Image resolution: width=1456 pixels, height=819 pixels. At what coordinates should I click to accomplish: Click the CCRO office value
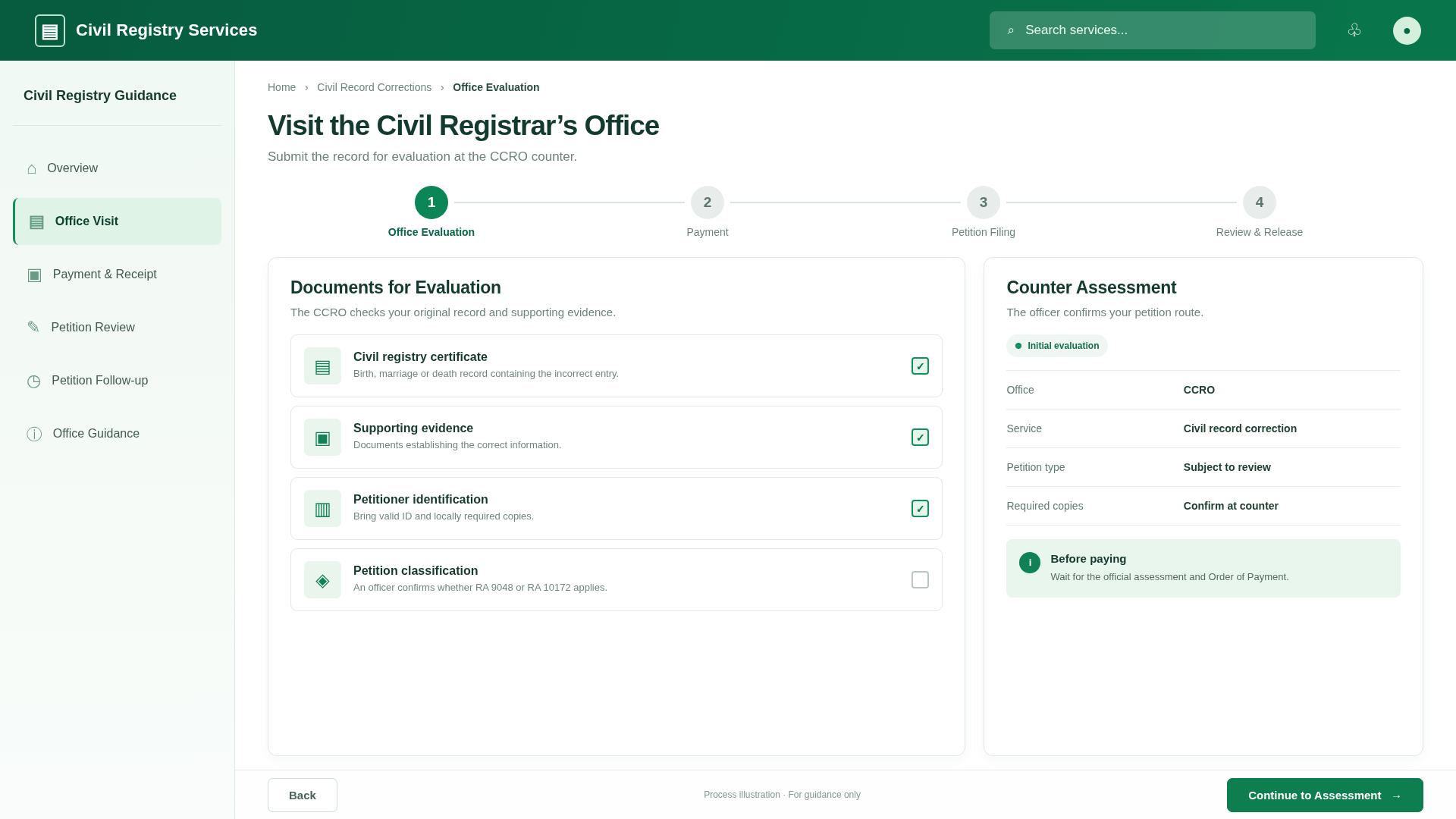[1199, 390]
